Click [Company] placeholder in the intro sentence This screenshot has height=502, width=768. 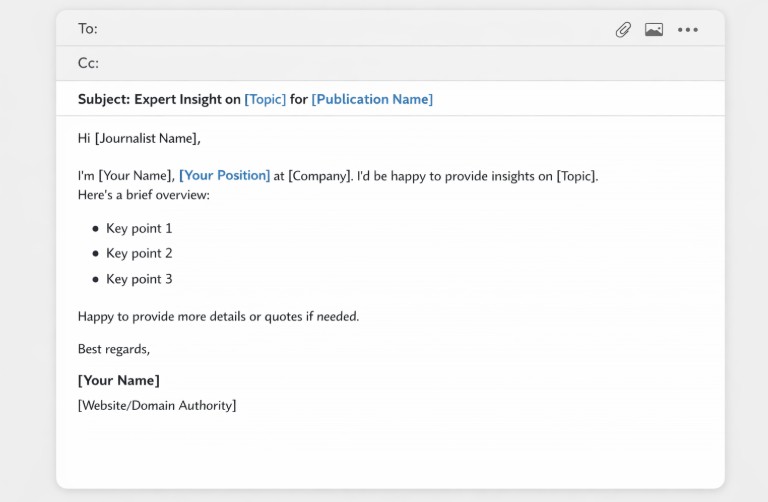pos(320,176)
